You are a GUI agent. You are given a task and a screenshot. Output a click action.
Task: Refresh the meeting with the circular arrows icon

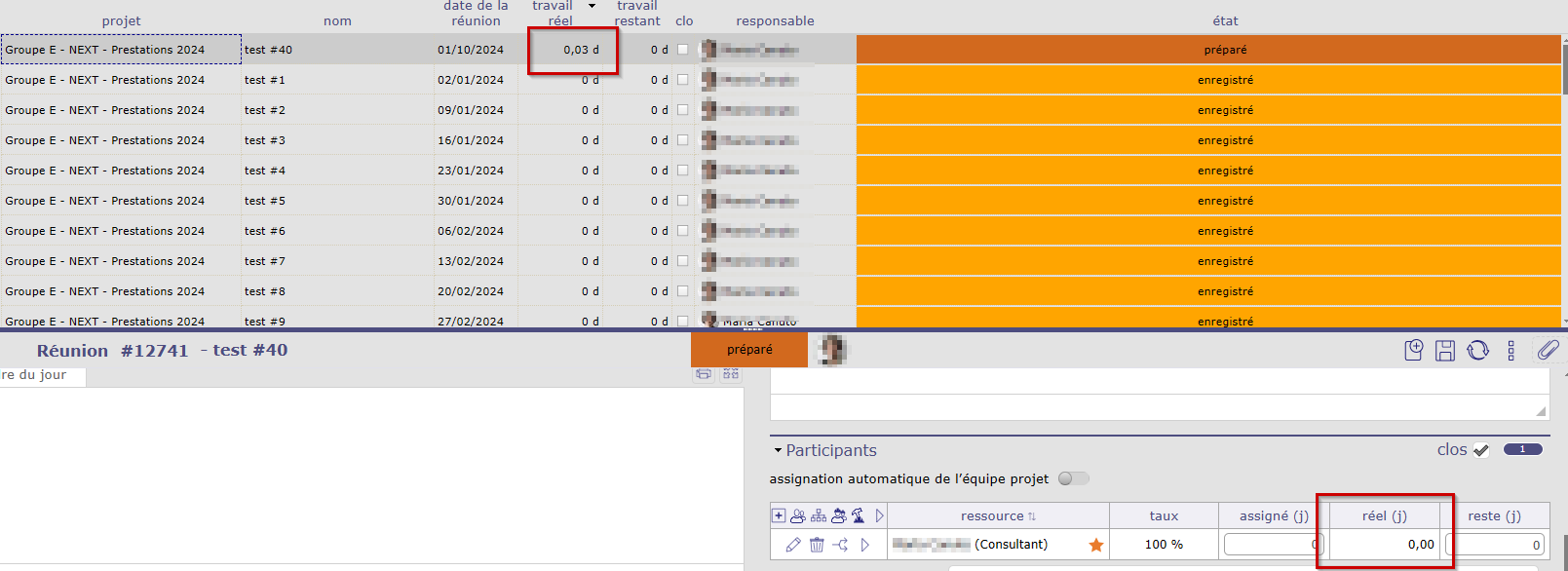1478,350
